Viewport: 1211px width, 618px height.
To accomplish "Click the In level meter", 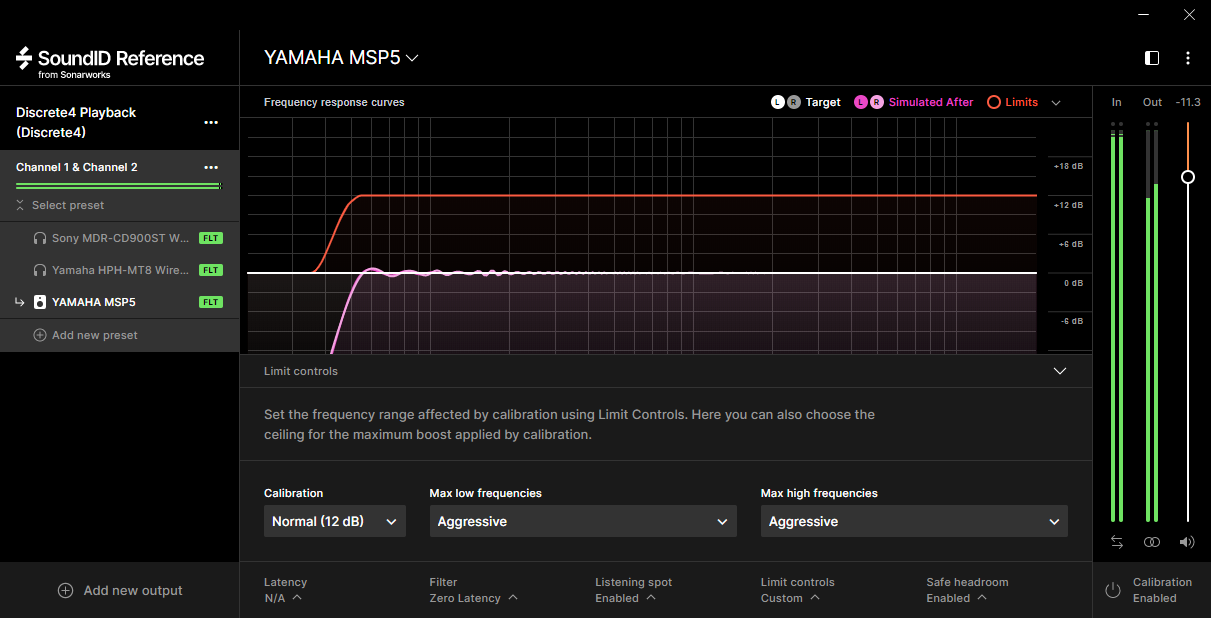I will pyautogui.click(x=1117, y=322).
